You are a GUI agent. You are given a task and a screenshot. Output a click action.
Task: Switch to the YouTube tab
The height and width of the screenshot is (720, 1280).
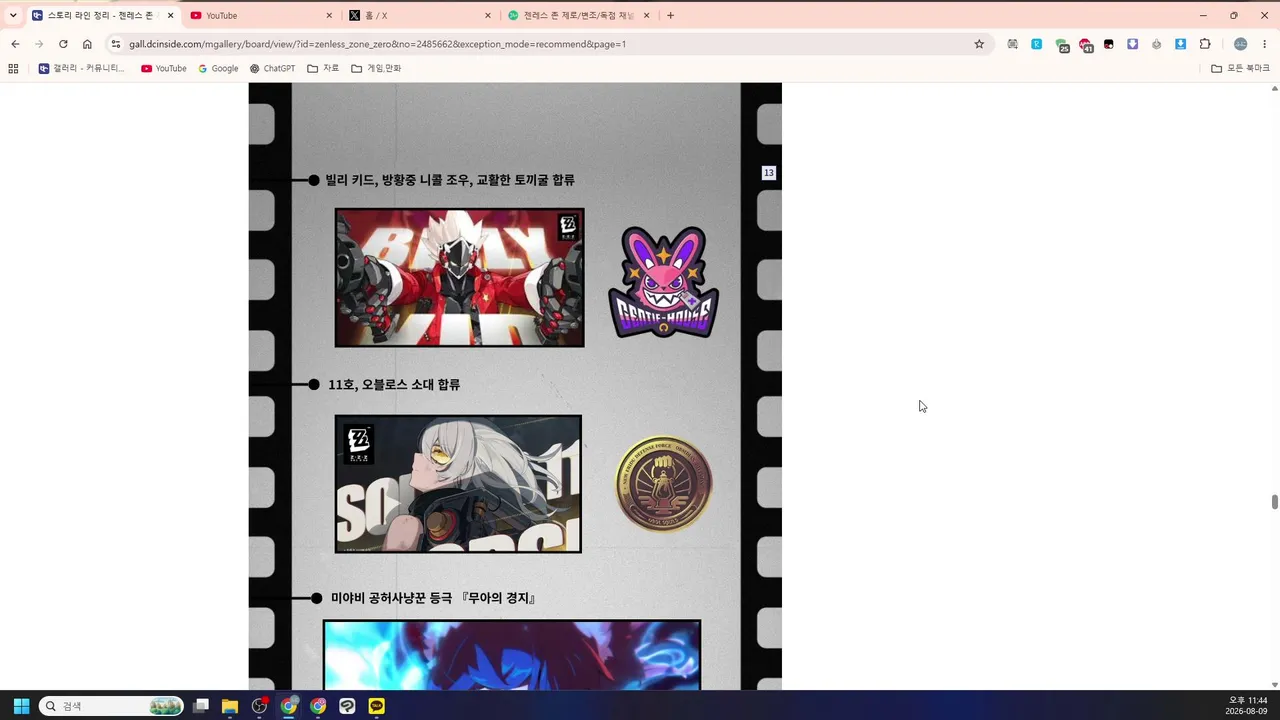click(260, 16)
